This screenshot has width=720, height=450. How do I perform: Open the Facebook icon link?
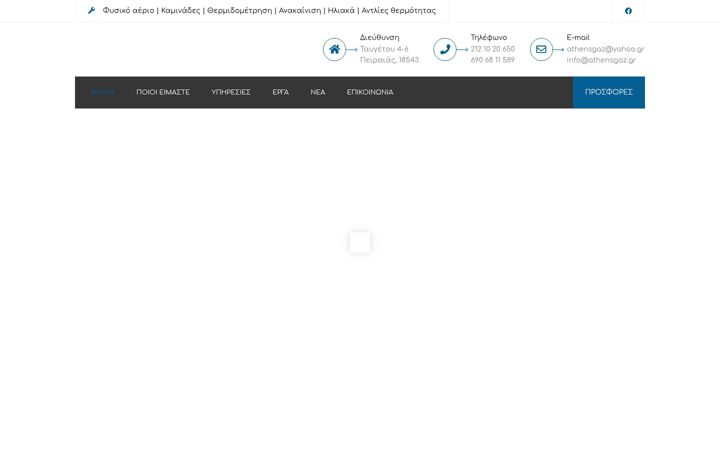tap(628, 11)
